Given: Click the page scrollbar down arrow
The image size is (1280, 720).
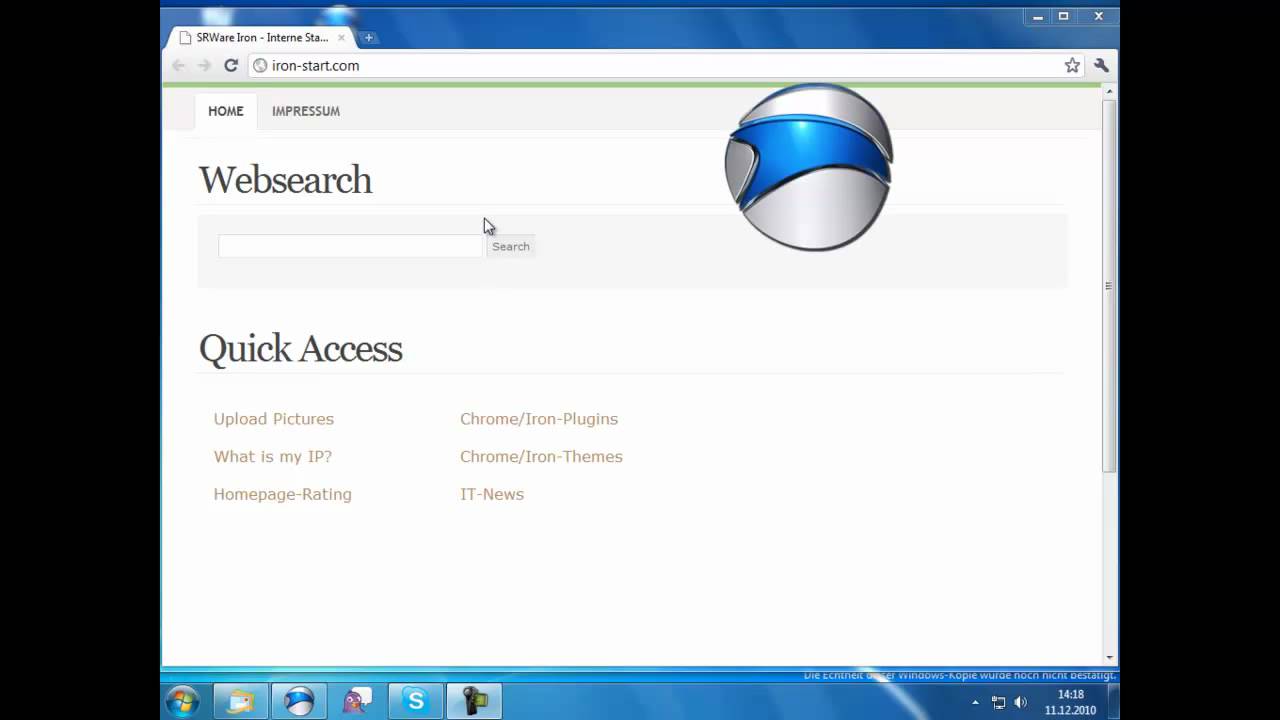Looking at the screenshot, I should coord(1109,657).
